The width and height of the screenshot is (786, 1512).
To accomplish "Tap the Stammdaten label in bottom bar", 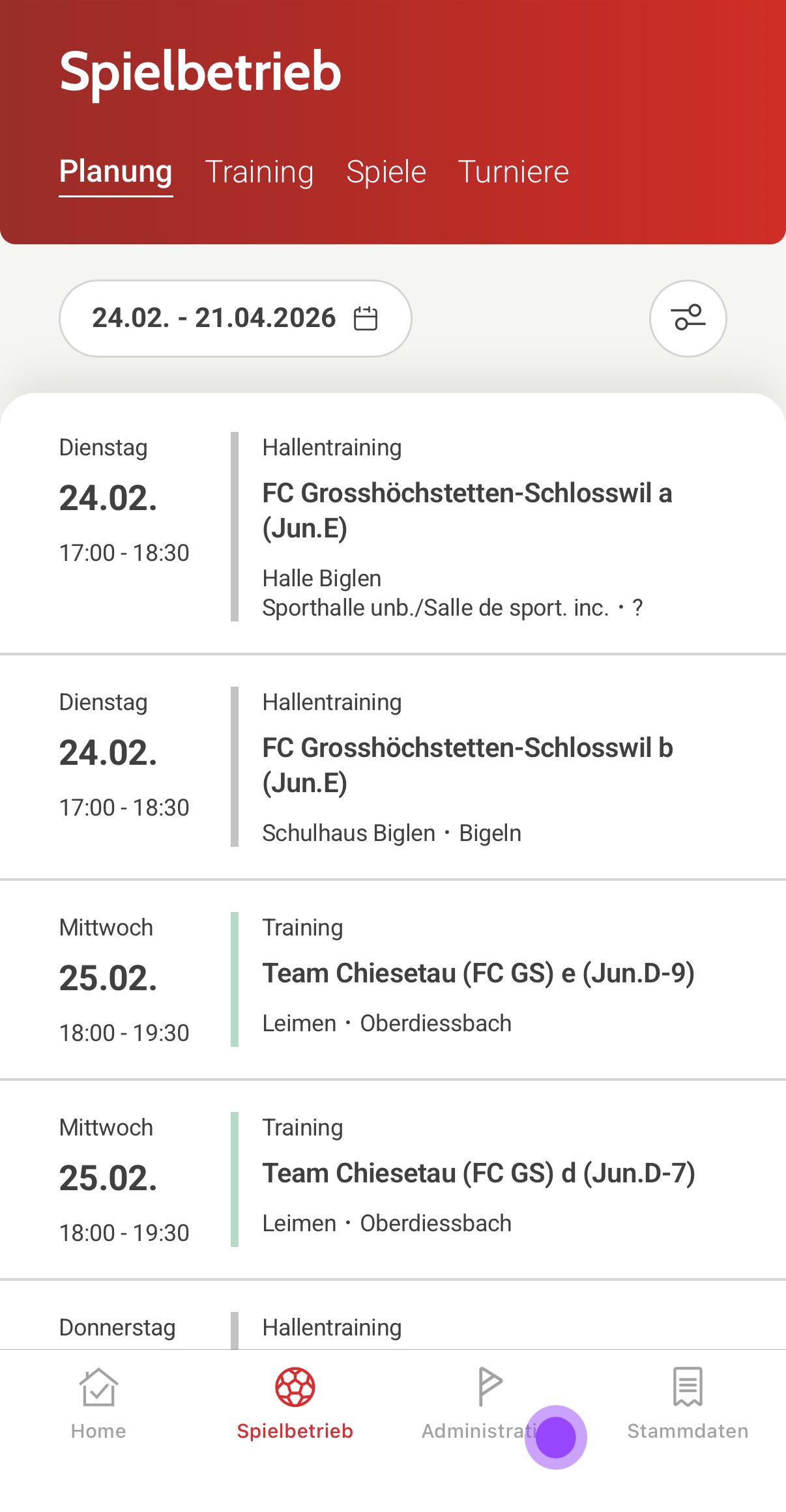I will [x=688, y=1431].
